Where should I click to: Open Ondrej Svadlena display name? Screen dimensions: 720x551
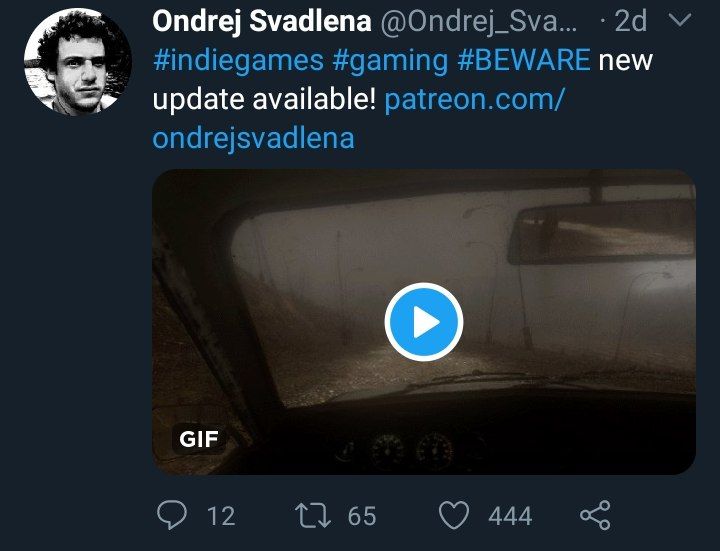click(x=262, y=22)
